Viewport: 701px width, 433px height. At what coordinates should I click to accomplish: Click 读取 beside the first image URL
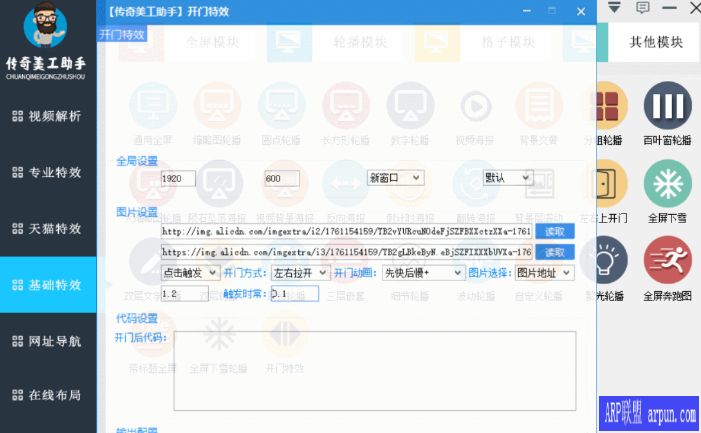[x=555, y=231]
